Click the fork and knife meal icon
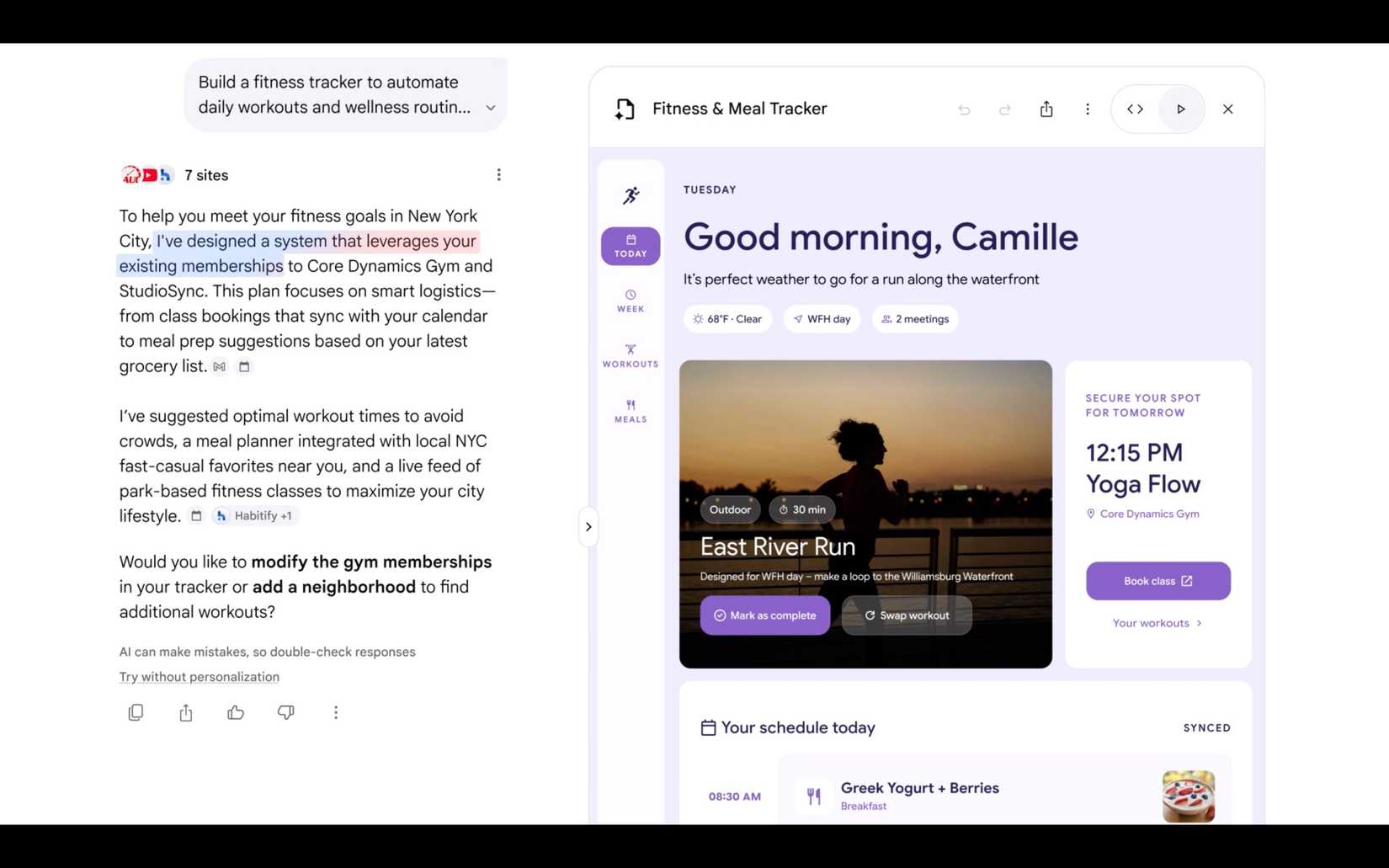The height and width of the screenshot is (868, 1389). coord(814,796)
